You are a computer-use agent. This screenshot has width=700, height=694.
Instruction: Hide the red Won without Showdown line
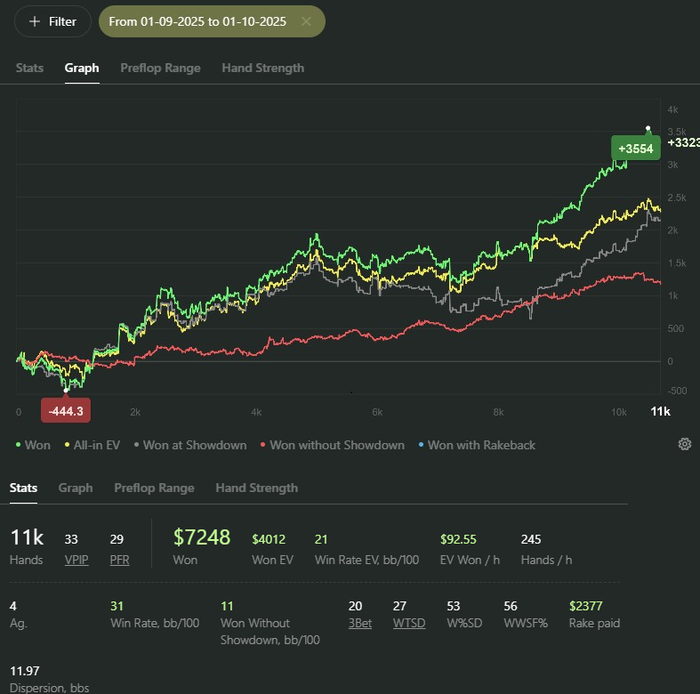331,445
